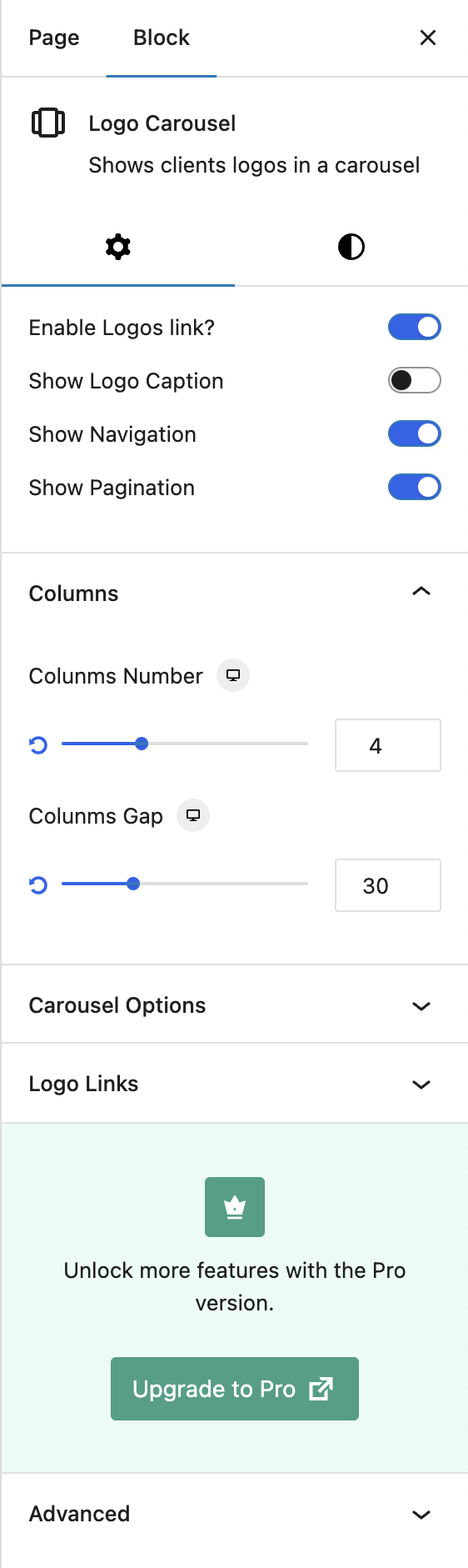Click the device icon beside Columns Gap
468x1568 pixels.
193,815
